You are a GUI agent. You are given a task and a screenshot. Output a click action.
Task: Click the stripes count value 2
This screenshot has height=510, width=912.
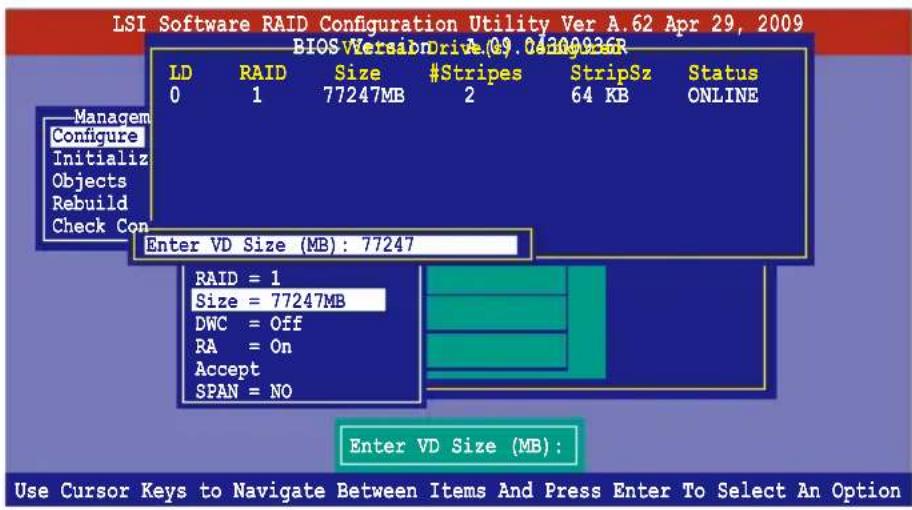tap(469, 95)
